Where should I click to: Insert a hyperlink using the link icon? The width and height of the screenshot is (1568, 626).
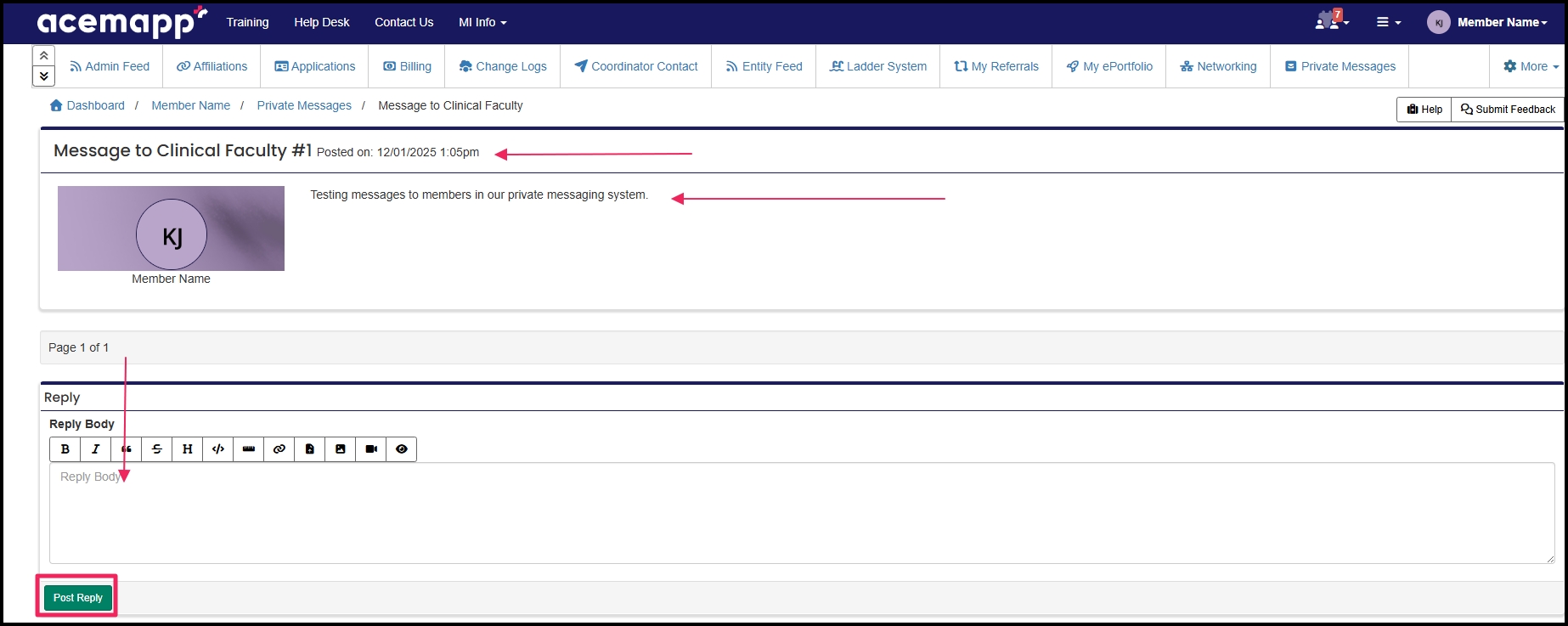(279, 449)
